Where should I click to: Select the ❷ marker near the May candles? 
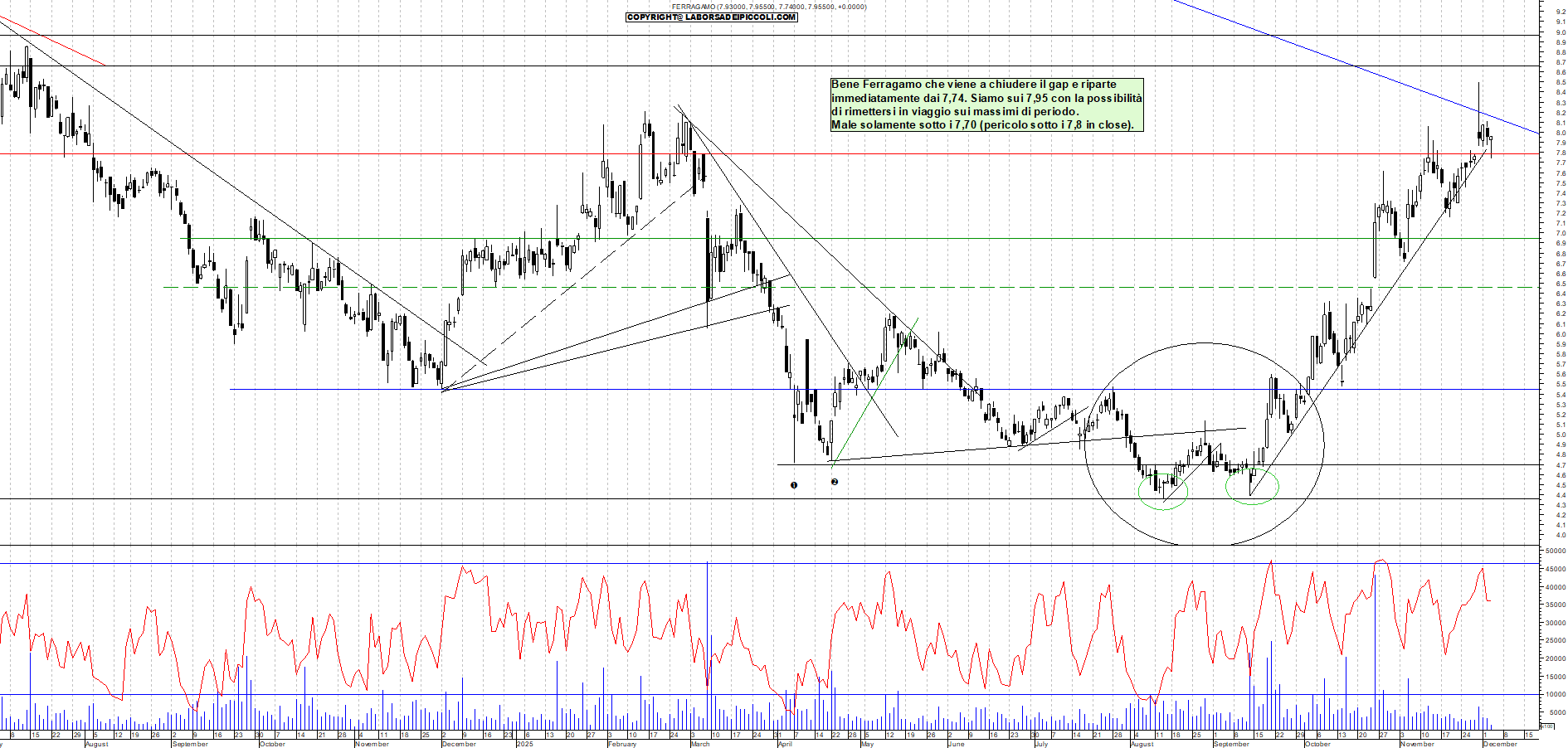click(835, 481)
